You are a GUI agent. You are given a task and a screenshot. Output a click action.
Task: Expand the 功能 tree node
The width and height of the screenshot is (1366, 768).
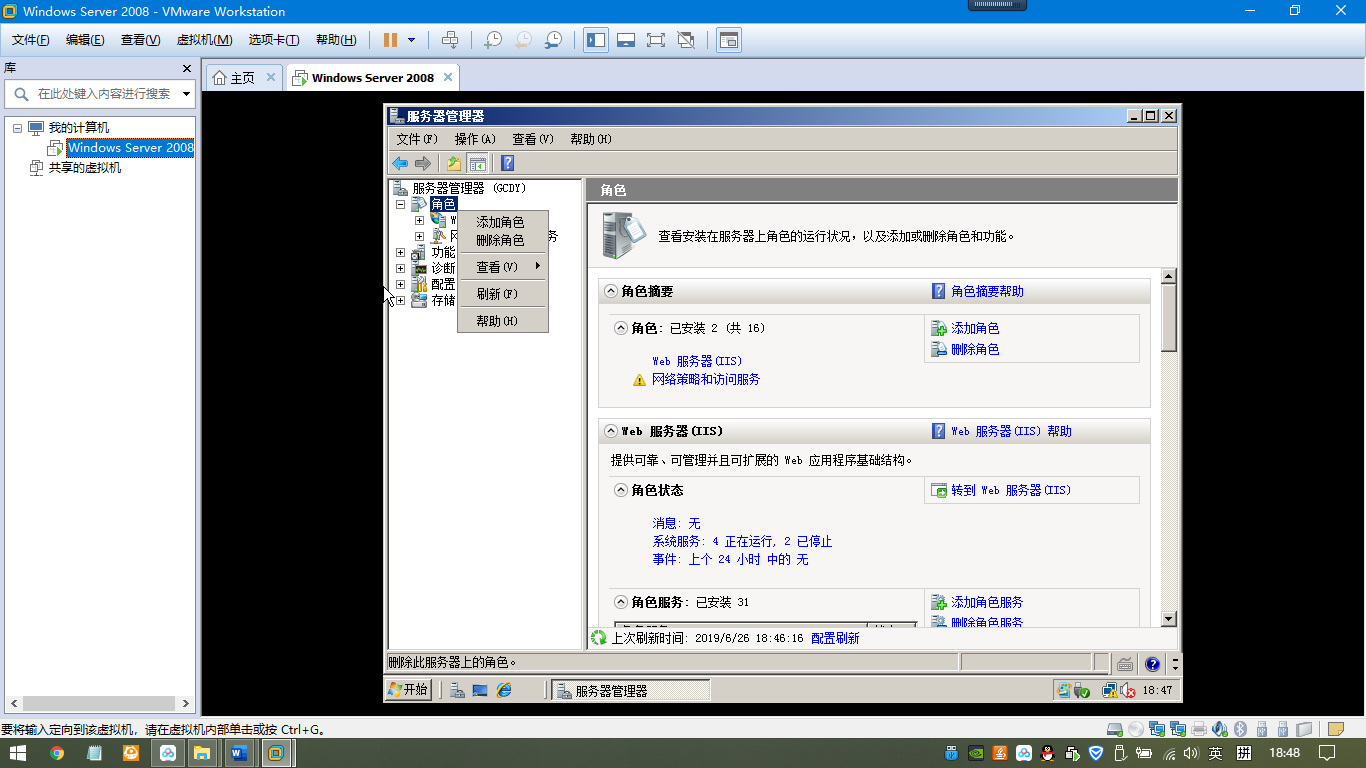(x=400, y=252)
